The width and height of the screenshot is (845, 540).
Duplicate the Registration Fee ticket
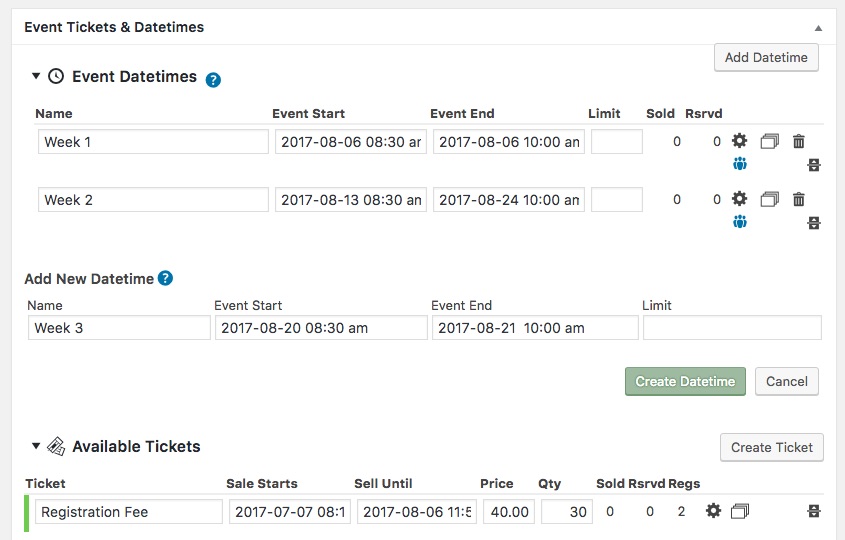[x=740, y=512]
